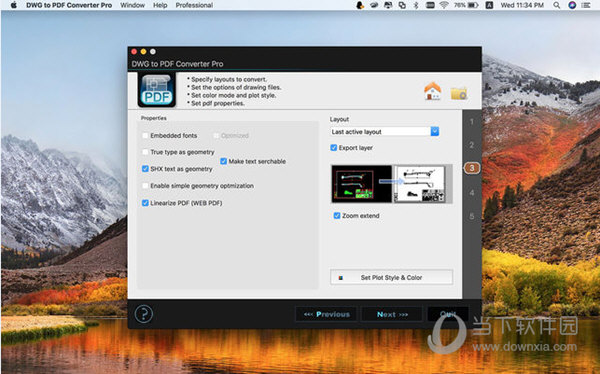Uncheck SHX text as geometry
Viewport: 600px width, 374px height.
click(x=145, y=169)
